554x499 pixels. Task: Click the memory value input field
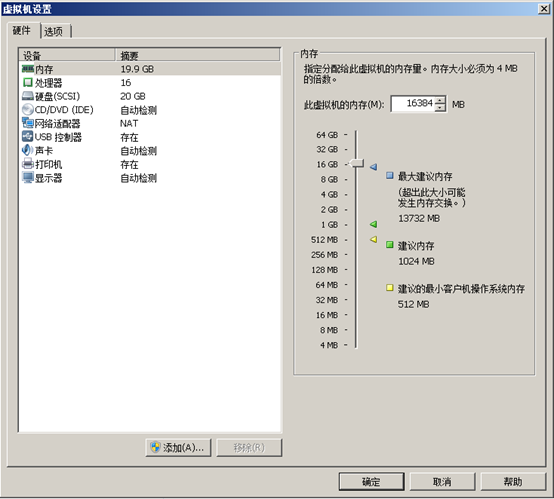[413, 104]
